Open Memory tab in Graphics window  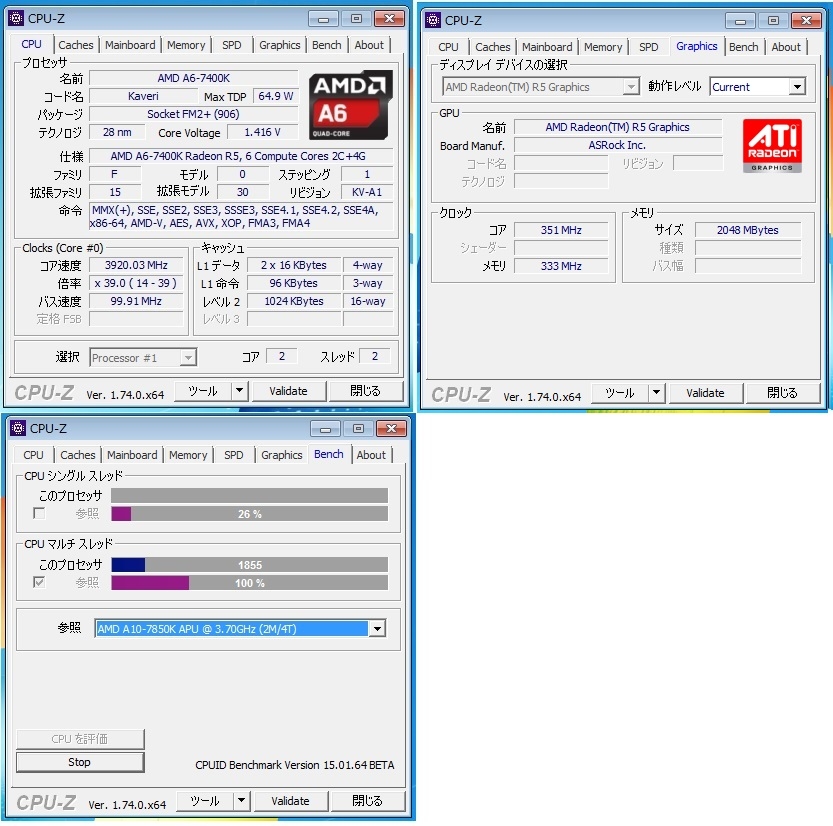[x=603, y=47]
